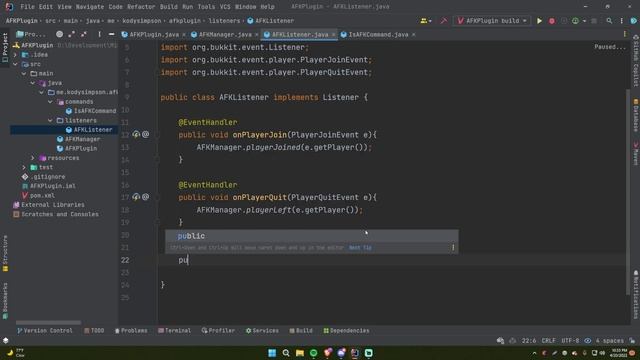The image size is (640, 360).
Task: Change UTF-8 file encoding setting
Action: click(x=570, y=341)
